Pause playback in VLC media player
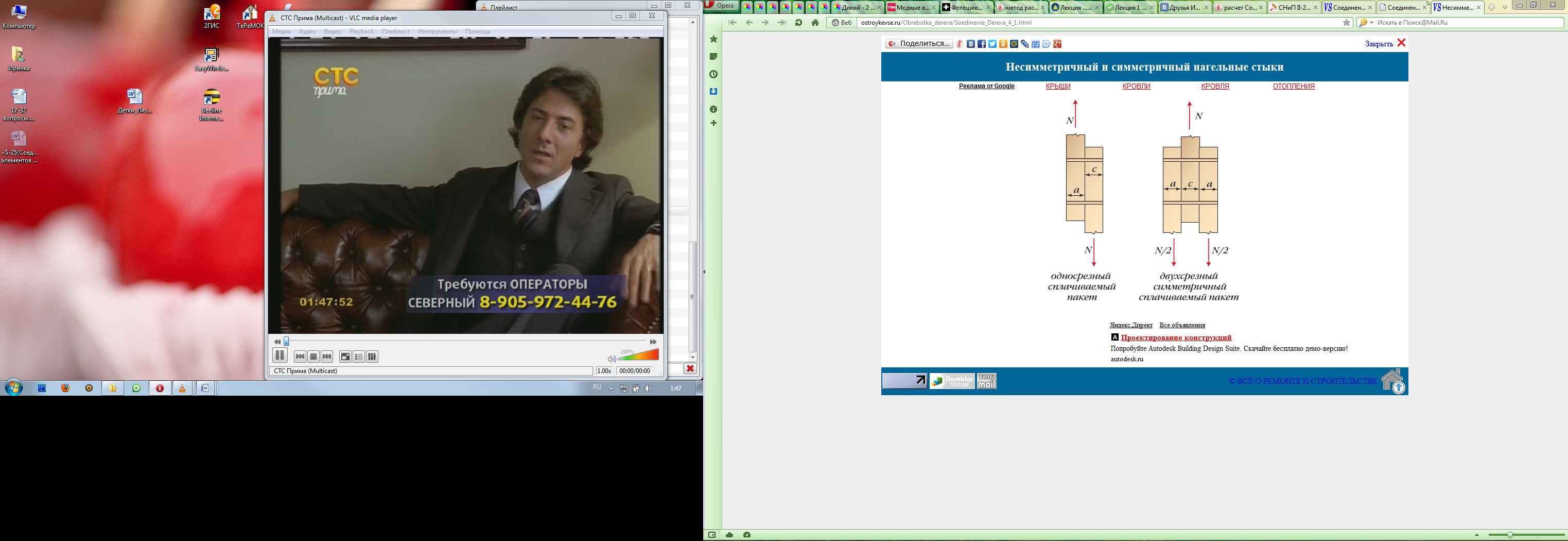The width and height of the screenshot is (1568, 541). (280, 356)
